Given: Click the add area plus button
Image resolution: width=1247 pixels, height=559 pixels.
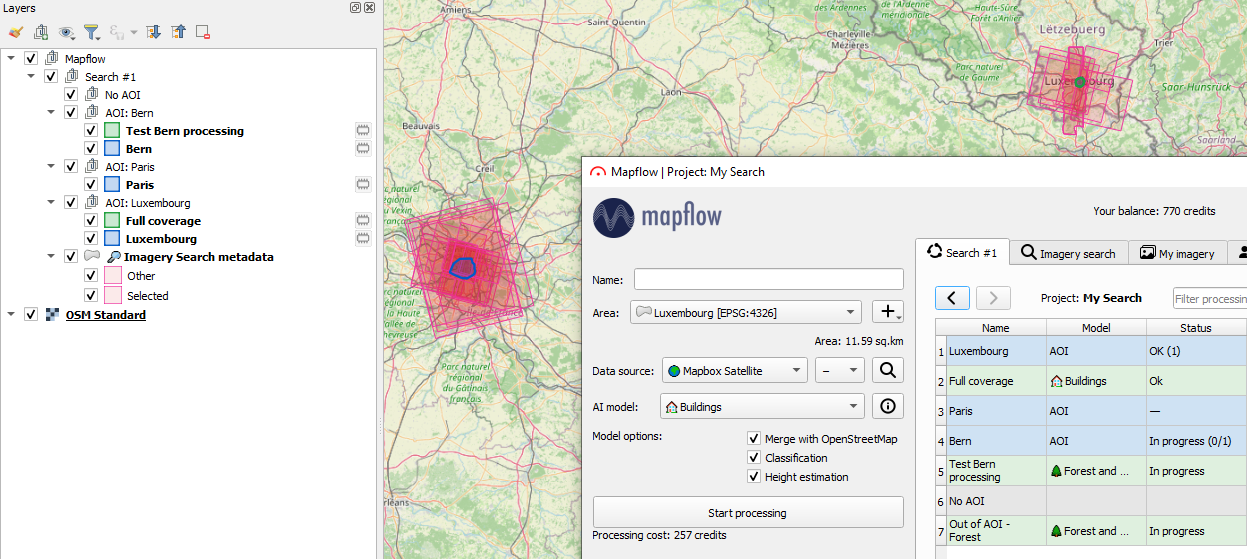Looking at the screenshot, I should (887, 312).
